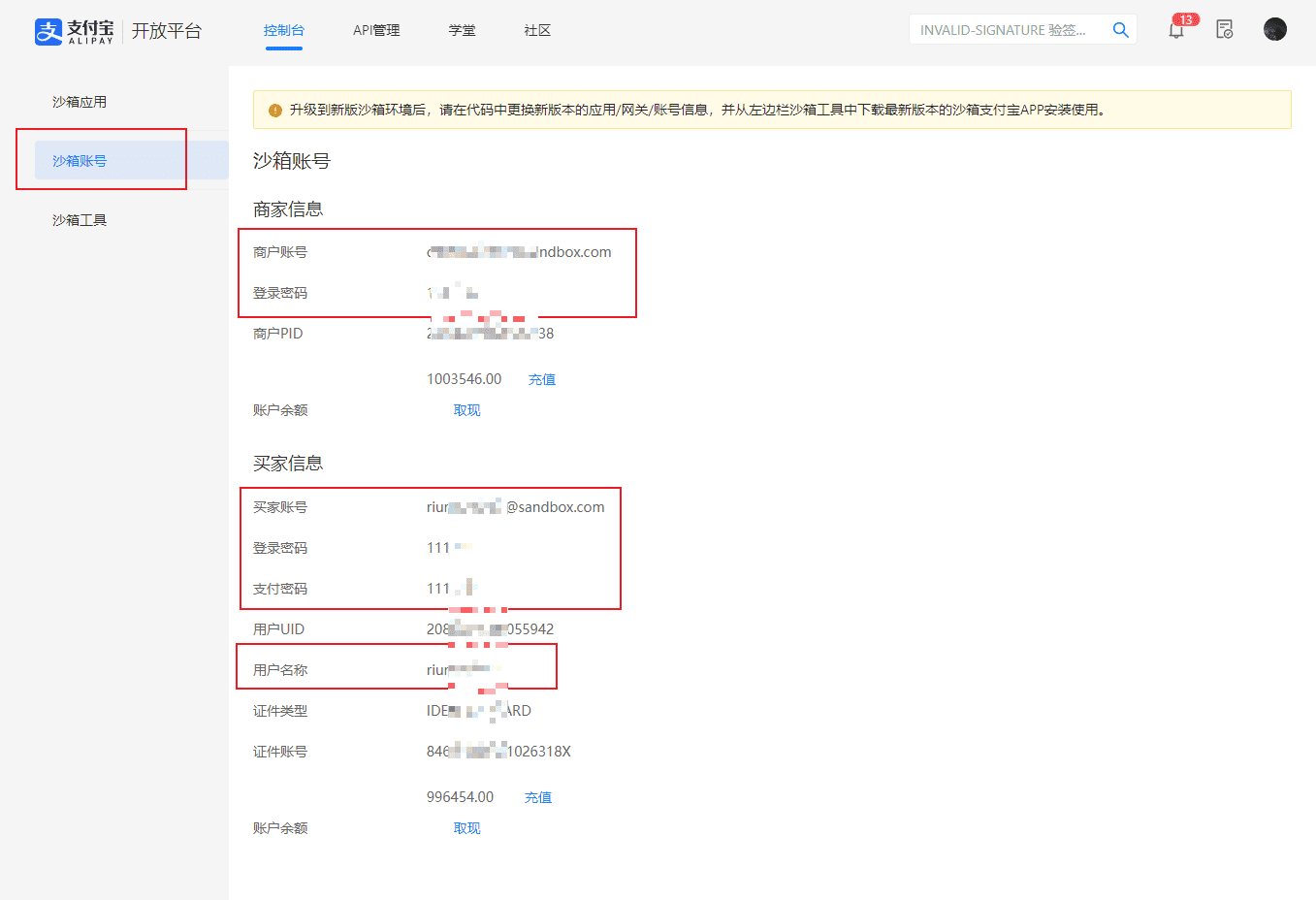Viewport: 1316px width, 900px height.
Task: Click the upgrade notice banner text
Action: 697,111
